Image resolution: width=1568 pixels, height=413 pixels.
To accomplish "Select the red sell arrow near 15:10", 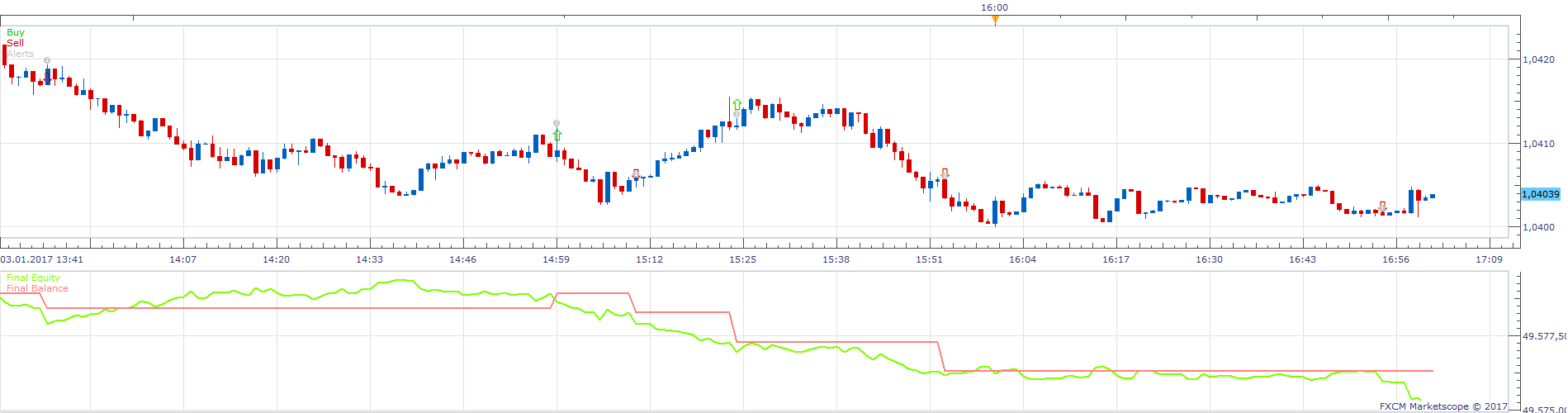I will point(635,173).
